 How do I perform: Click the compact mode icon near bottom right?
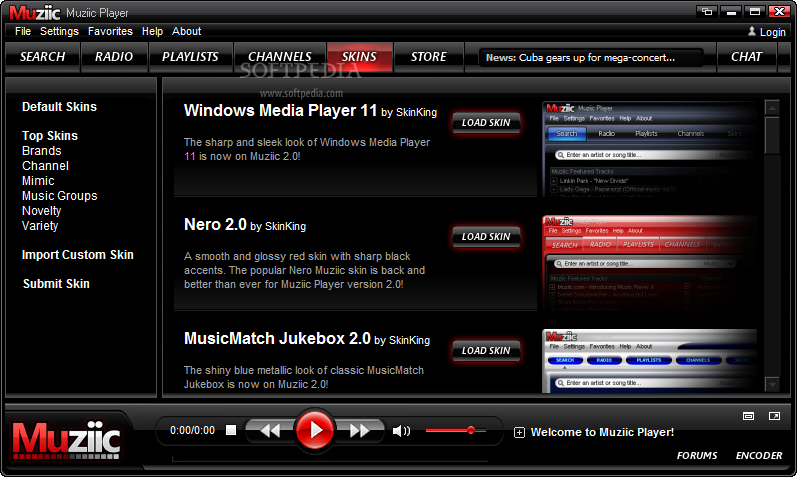pos(748,416)
